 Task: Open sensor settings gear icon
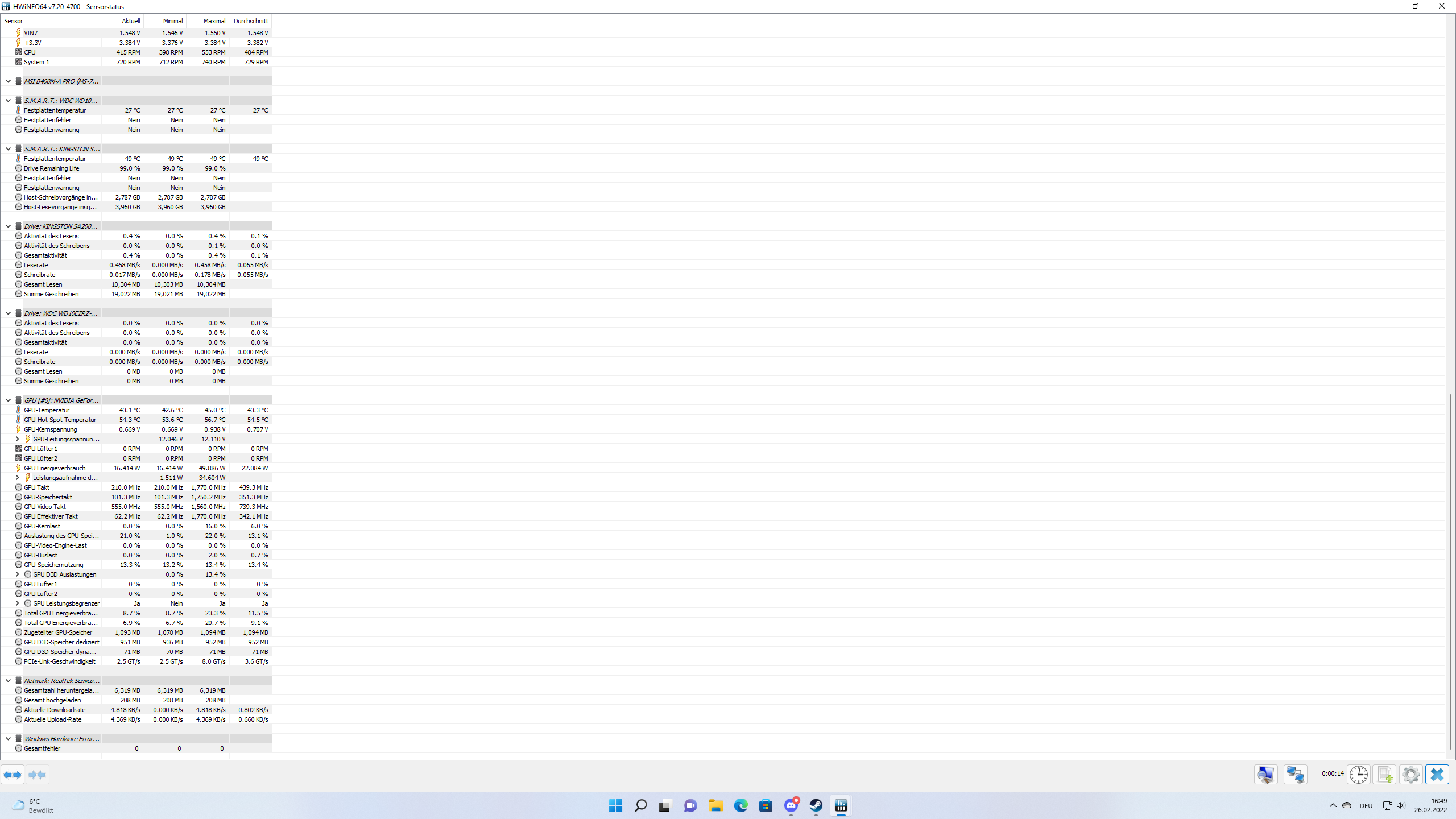point(1410,774)
